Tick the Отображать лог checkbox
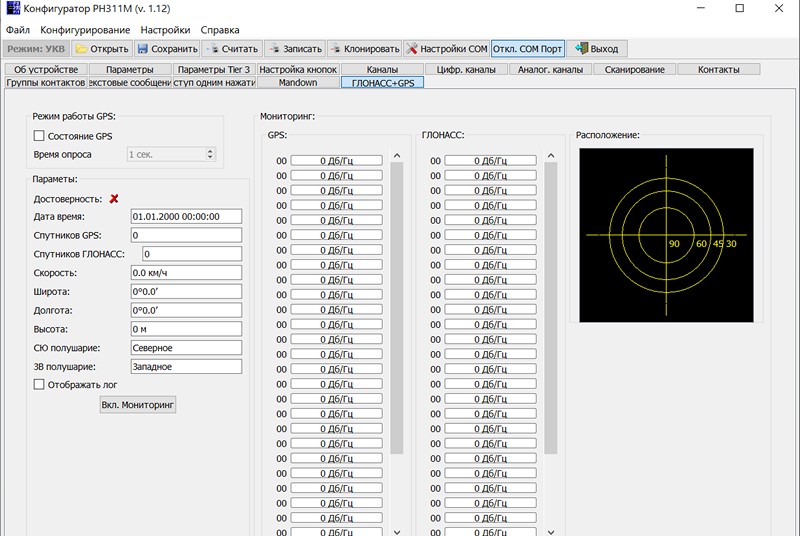This screenshot has height=536, width=800. click(39, 383)
